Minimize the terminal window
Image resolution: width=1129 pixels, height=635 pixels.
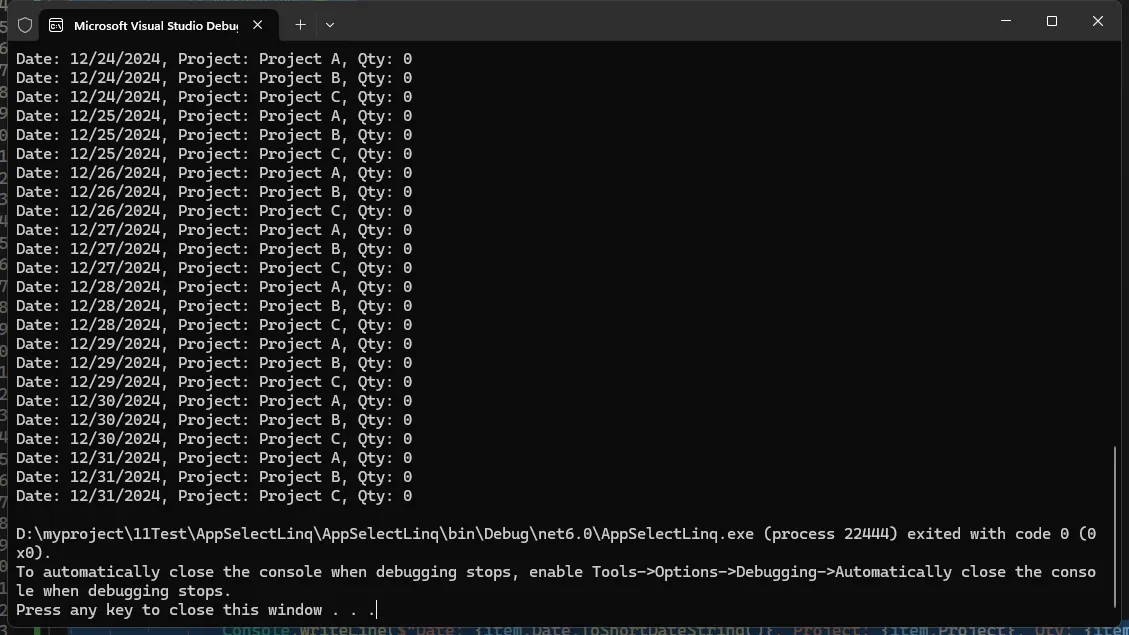[1006, 21]
